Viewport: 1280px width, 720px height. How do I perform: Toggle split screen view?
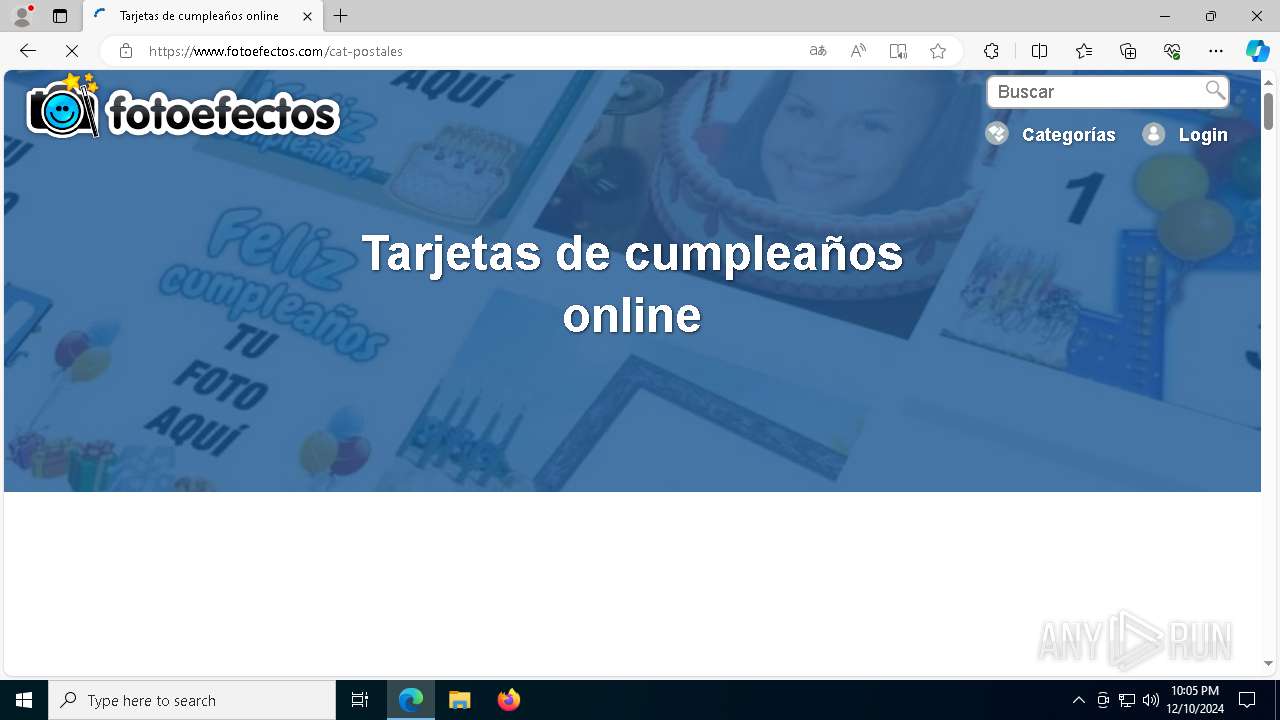pyautogui.click(x=1039, y=51)
